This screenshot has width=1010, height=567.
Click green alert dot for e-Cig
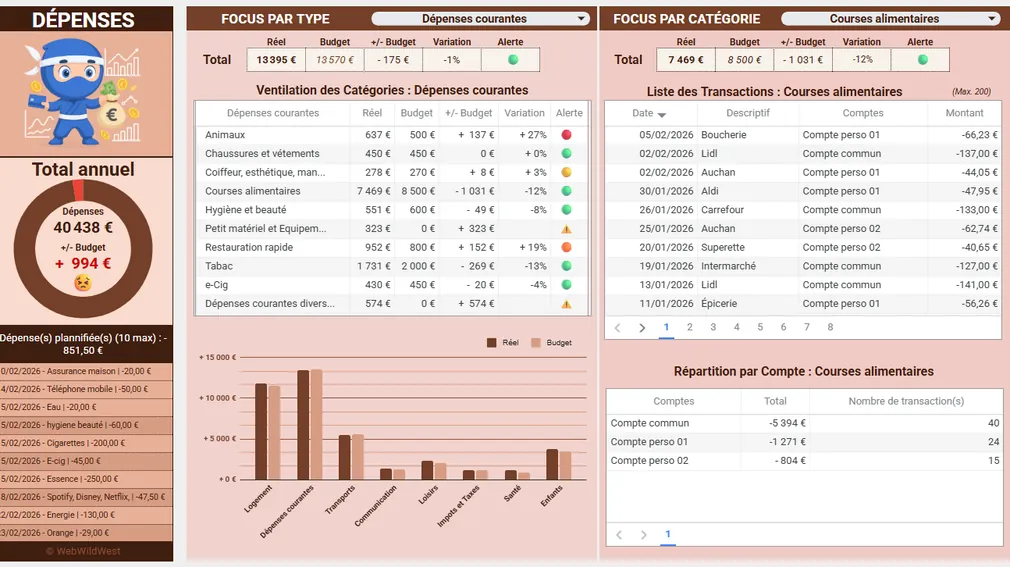click(566, 285)
